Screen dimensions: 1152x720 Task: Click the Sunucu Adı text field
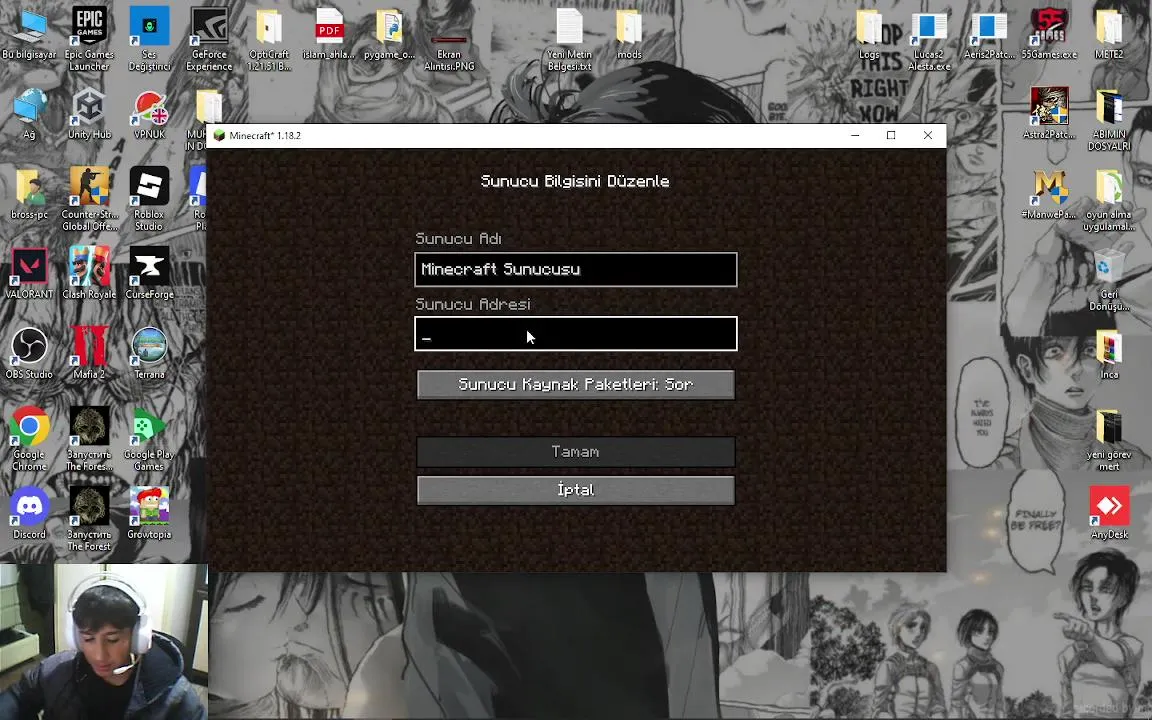click(x=575, y=270)
